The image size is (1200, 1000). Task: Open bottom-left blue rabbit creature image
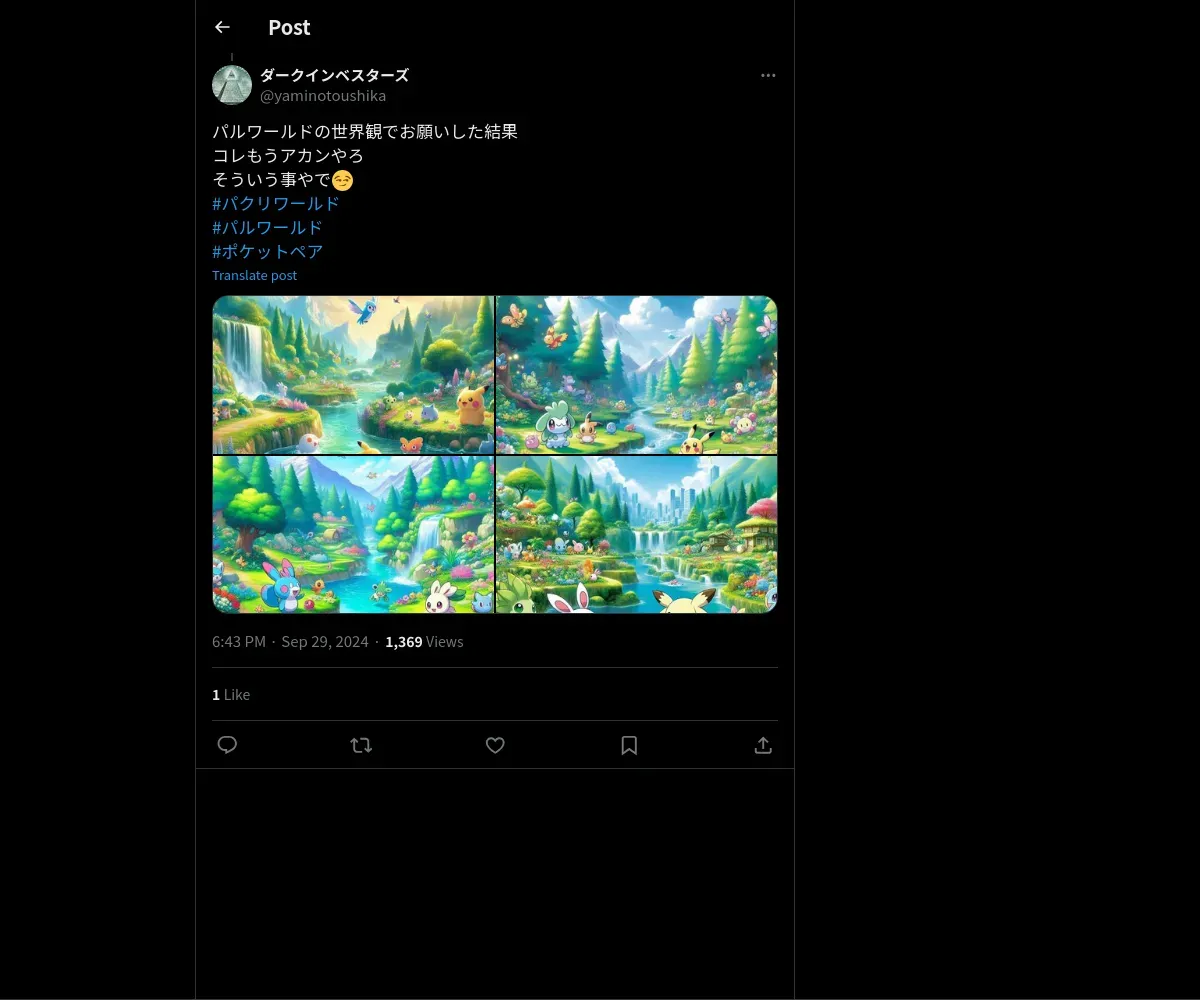353,534
